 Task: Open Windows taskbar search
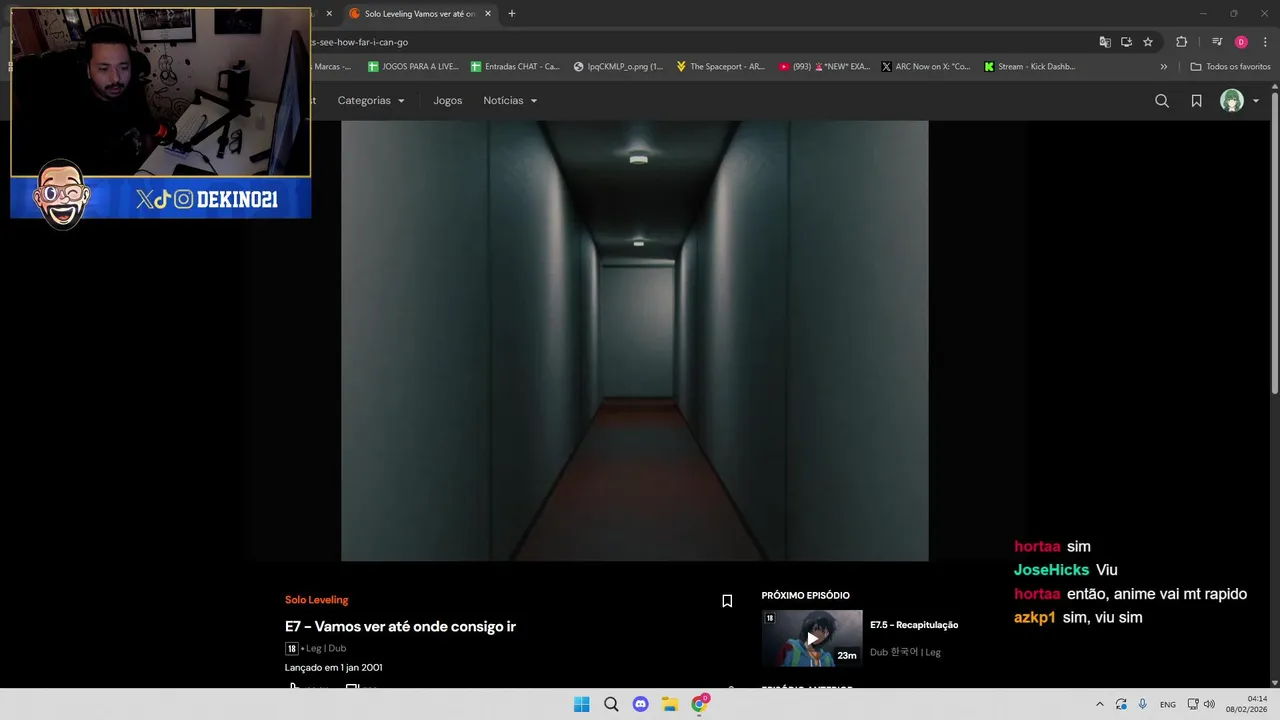[x=611, y=704]
